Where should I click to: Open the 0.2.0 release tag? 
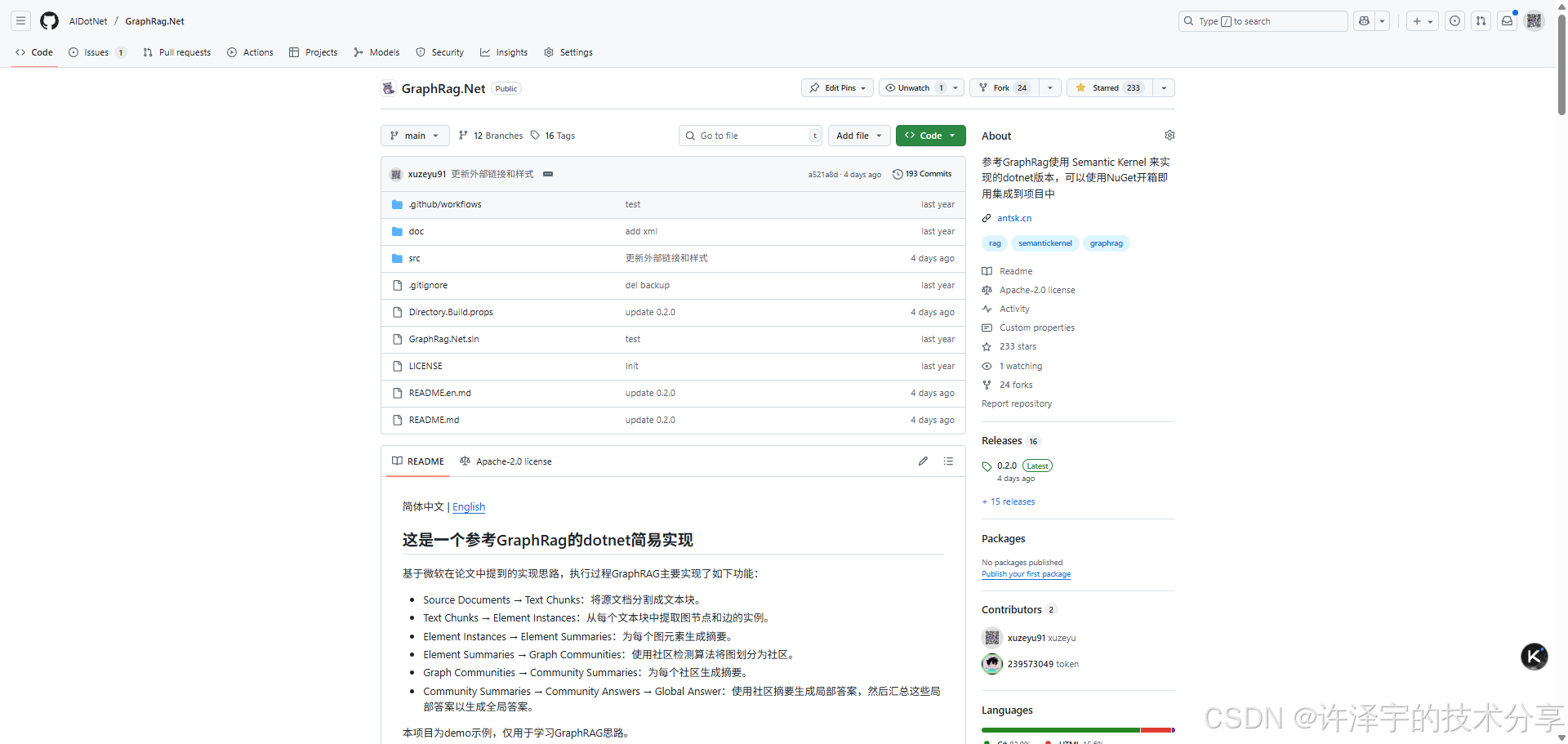pyautogui.click(x=1007, y=466)
